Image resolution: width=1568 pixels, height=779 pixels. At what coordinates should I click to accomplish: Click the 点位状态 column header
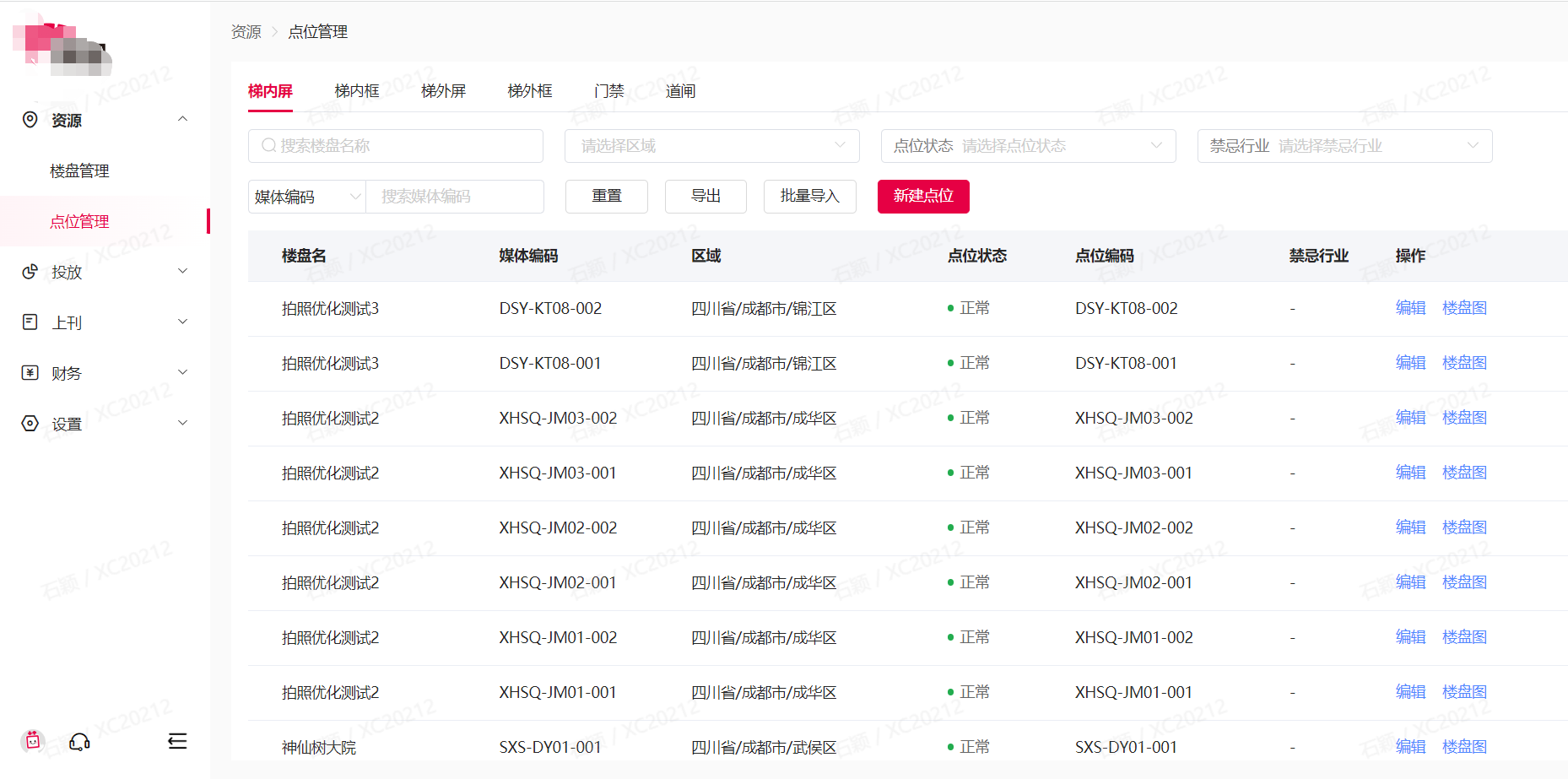pyautogui.click(x=977, y=256)
